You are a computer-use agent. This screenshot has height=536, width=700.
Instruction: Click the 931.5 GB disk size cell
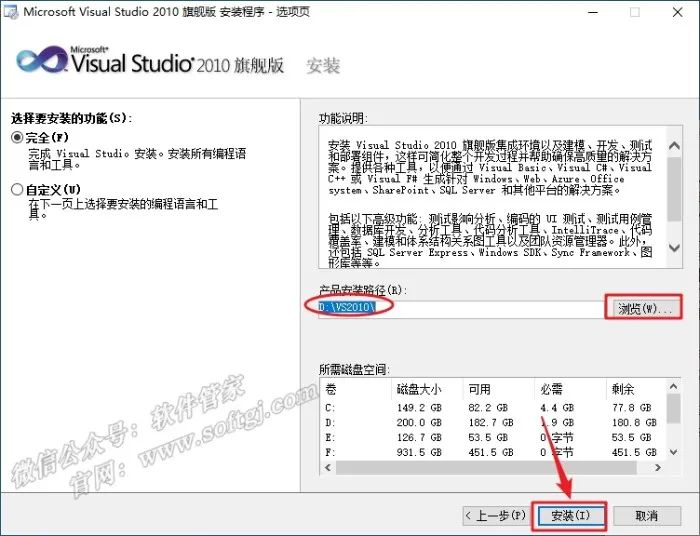tap(419, 452)
